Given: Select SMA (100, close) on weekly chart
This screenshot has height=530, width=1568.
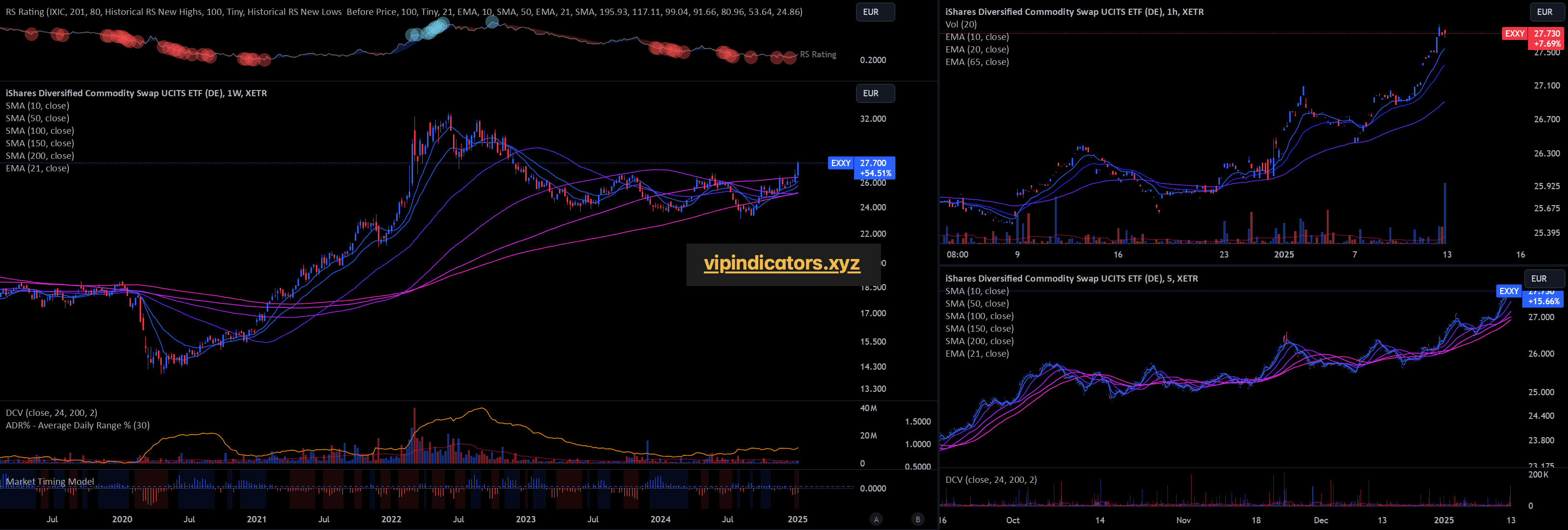Looking at the screenshot, I should coord(39,131).
